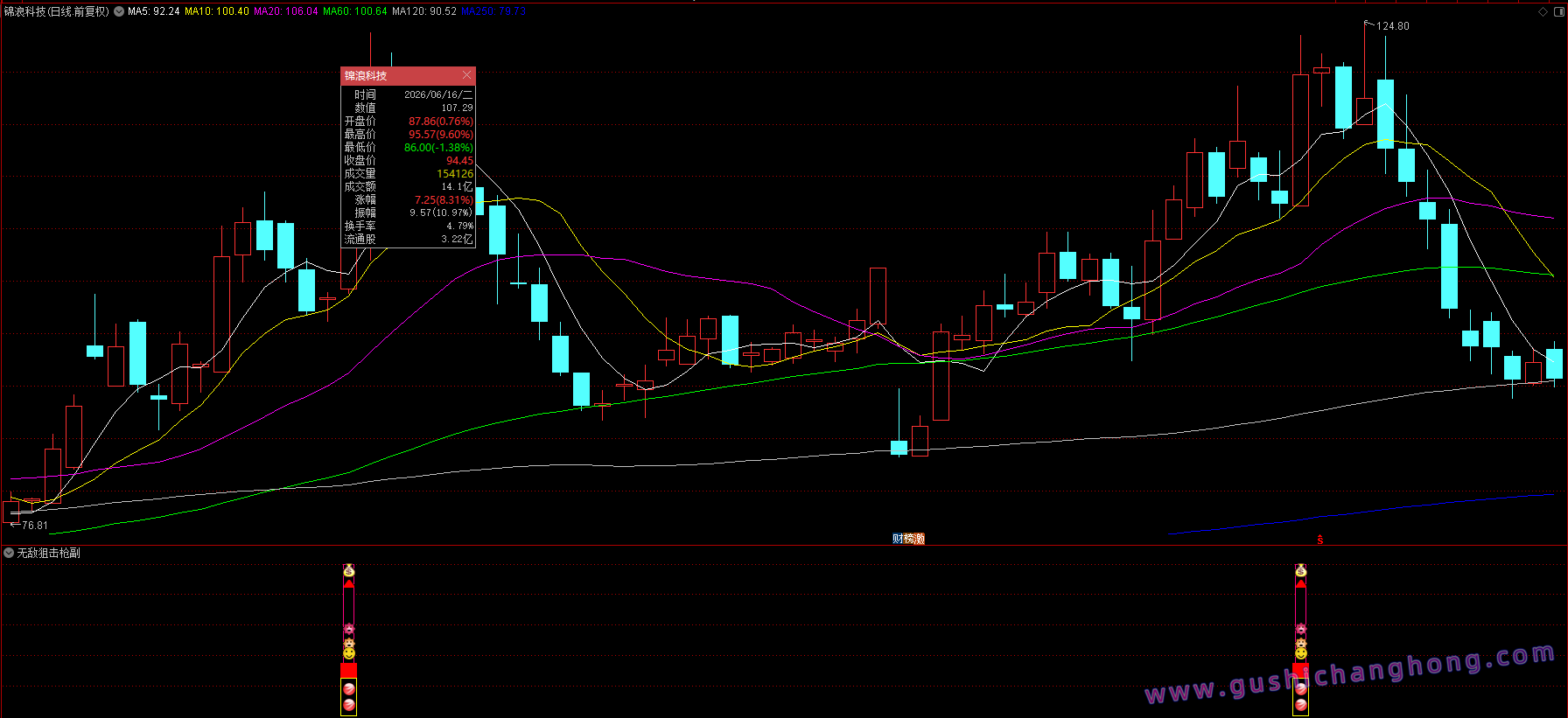The height and width of the screenshot is (718, 1568).
Task: Click the 76.81 low price label
Action: point(35,526)
